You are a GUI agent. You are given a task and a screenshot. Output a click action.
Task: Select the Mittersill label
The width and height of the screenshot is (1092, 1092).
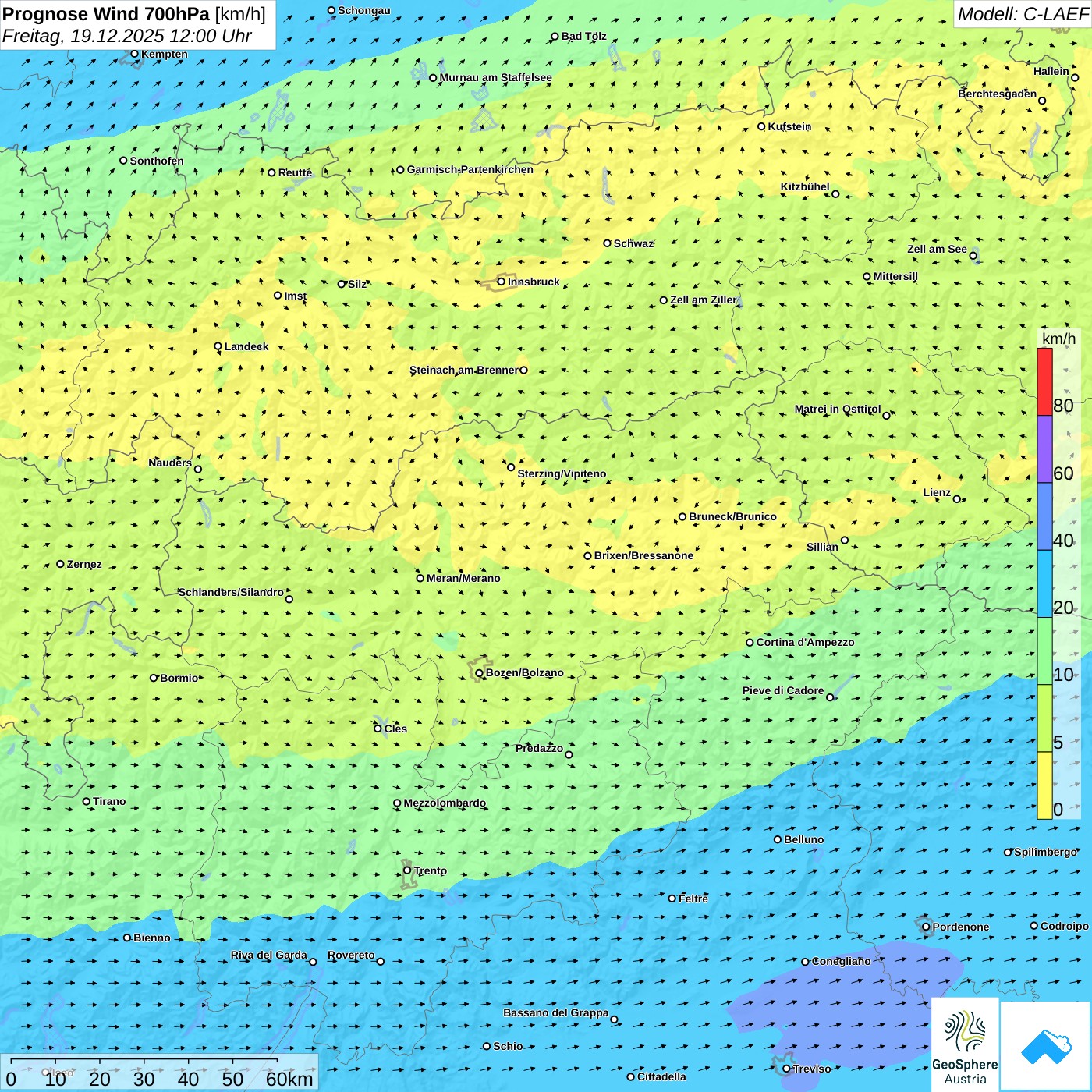point(895,276)
